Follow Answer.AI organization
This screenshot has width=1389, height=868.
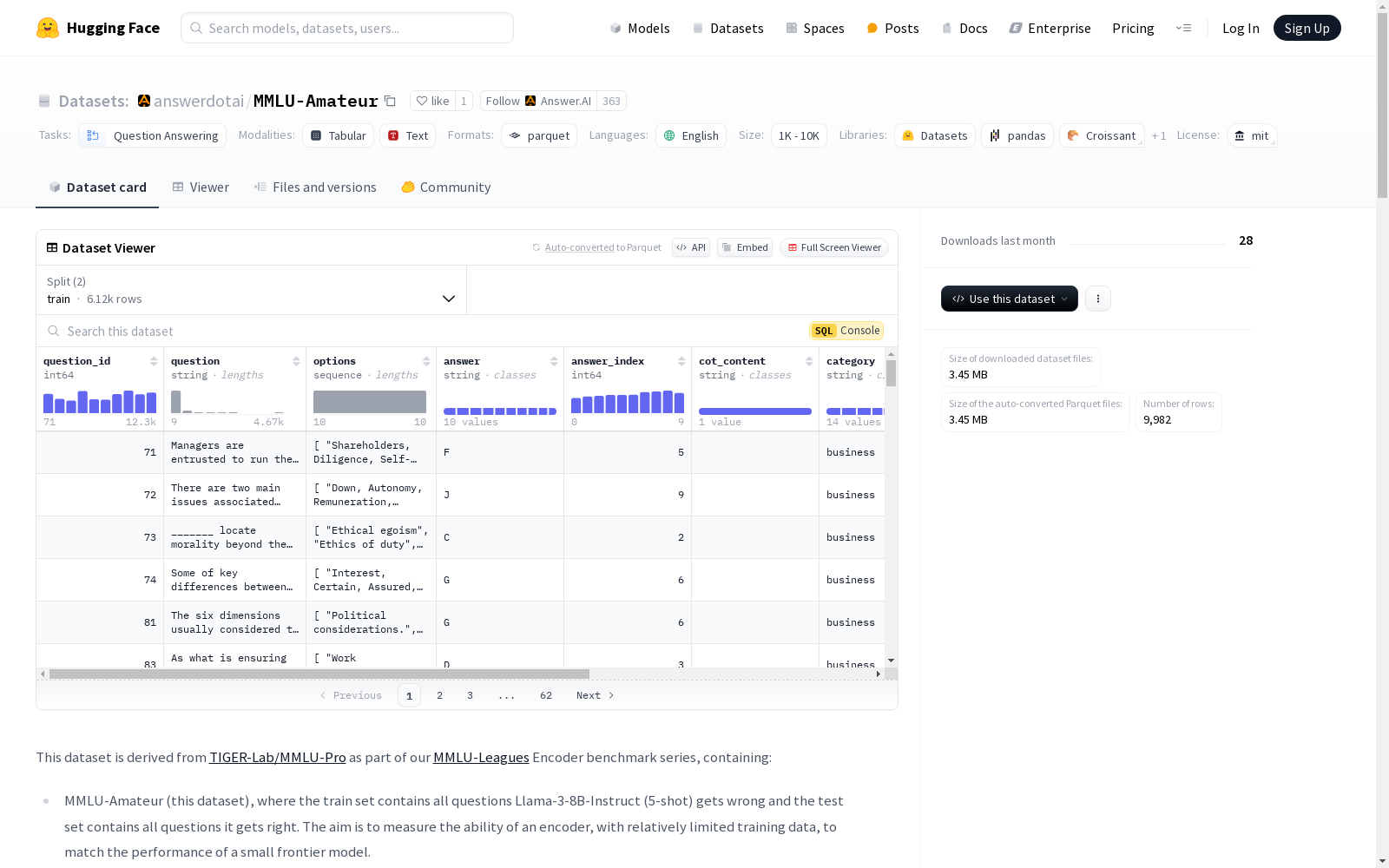click(538, 101)
